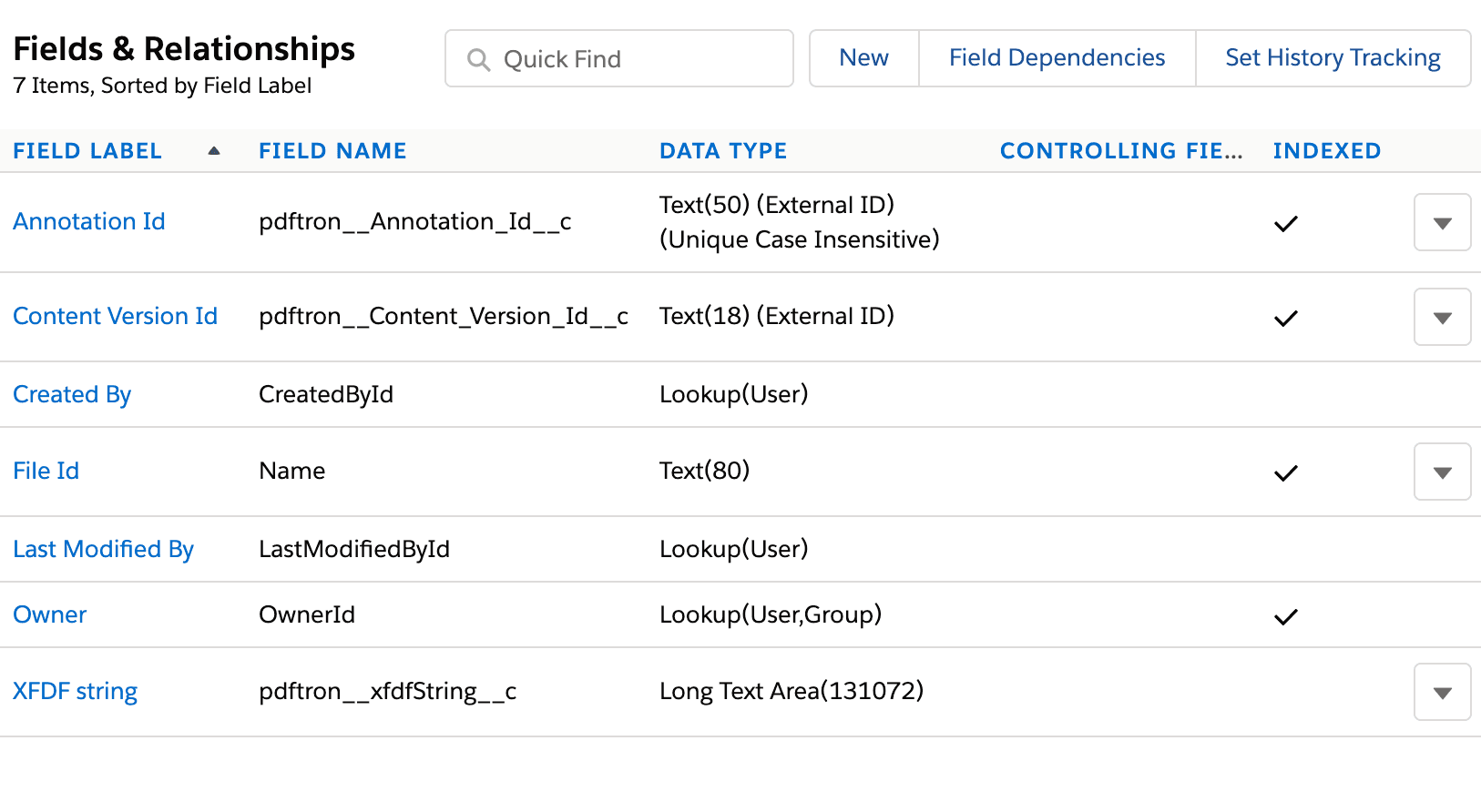Click the File Id indexed checkmark

1285,473
